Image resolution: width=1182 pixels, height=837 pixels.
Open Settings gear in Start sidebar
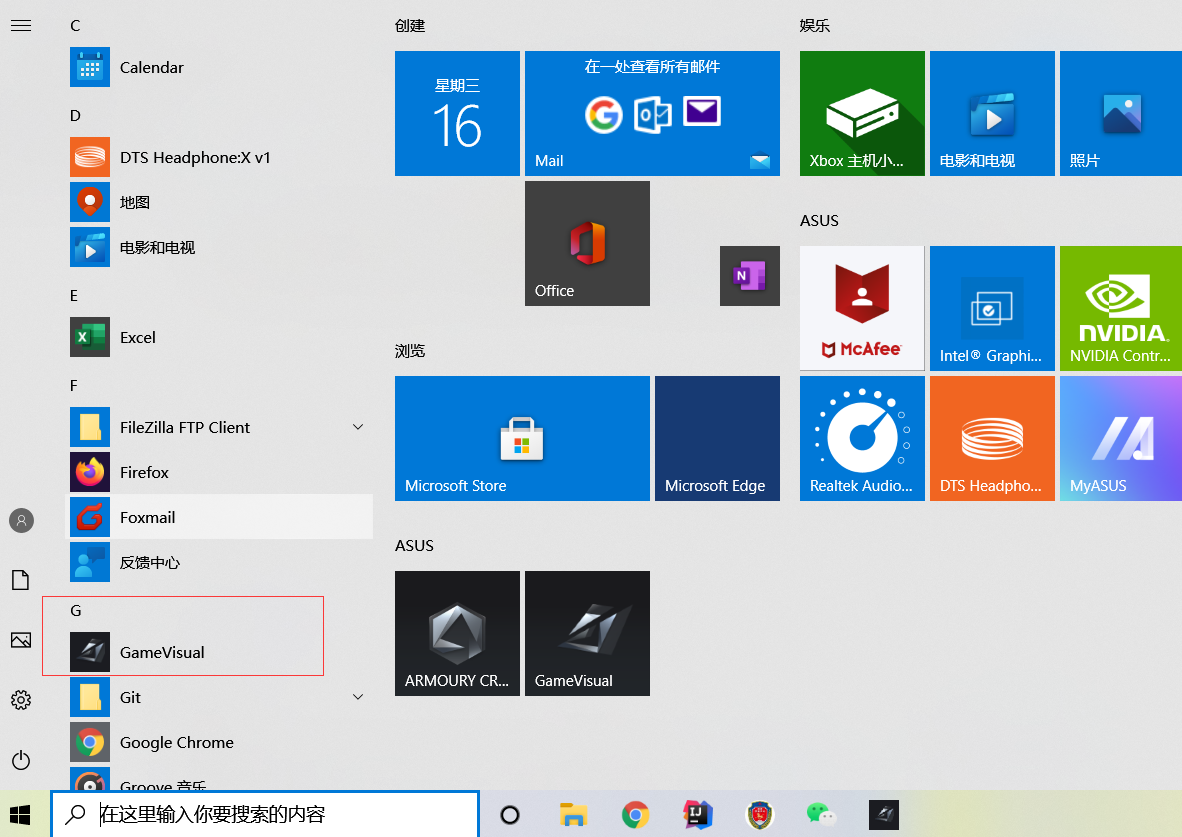click(21, 700)
